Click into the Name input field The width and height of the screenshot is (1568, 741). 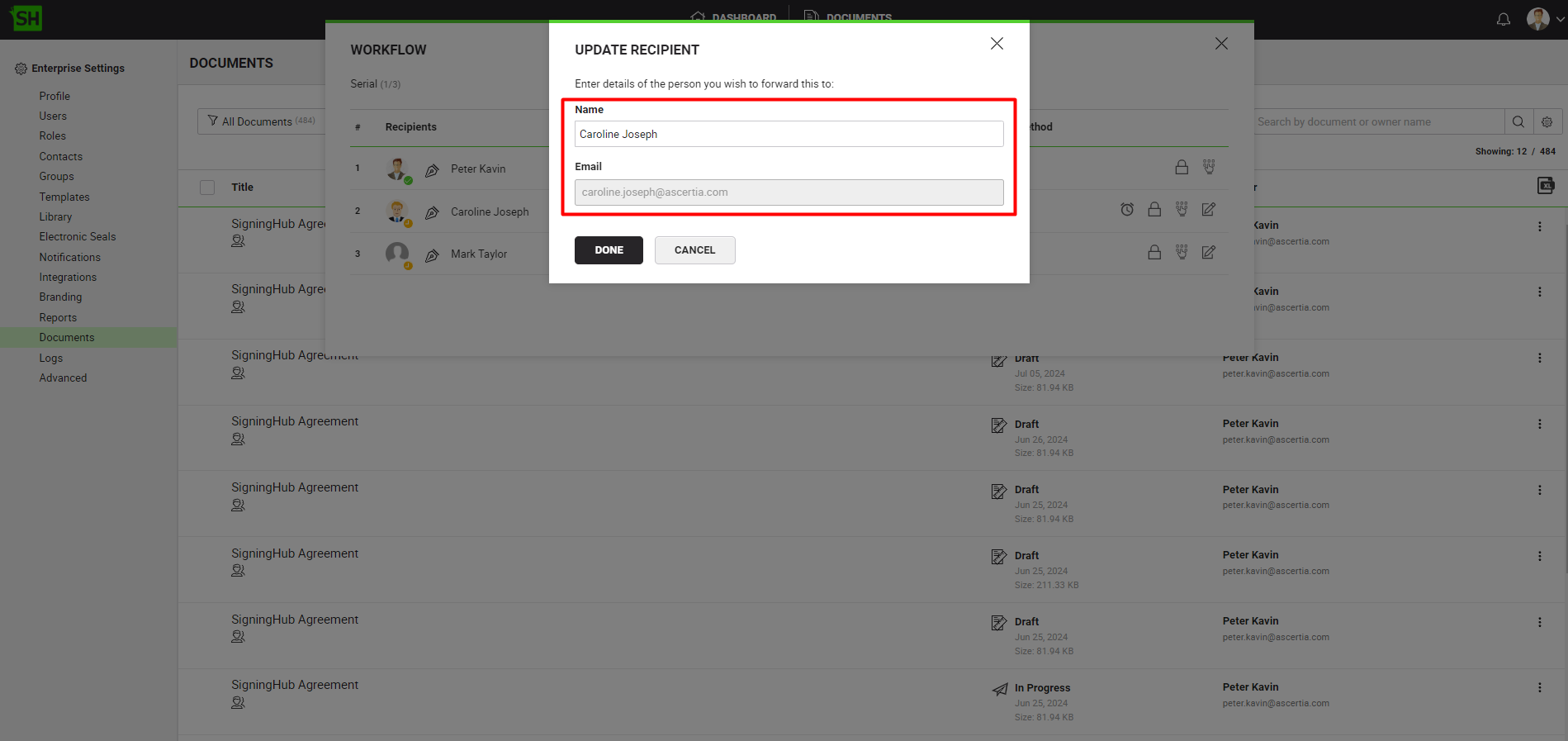coord(789,134)
